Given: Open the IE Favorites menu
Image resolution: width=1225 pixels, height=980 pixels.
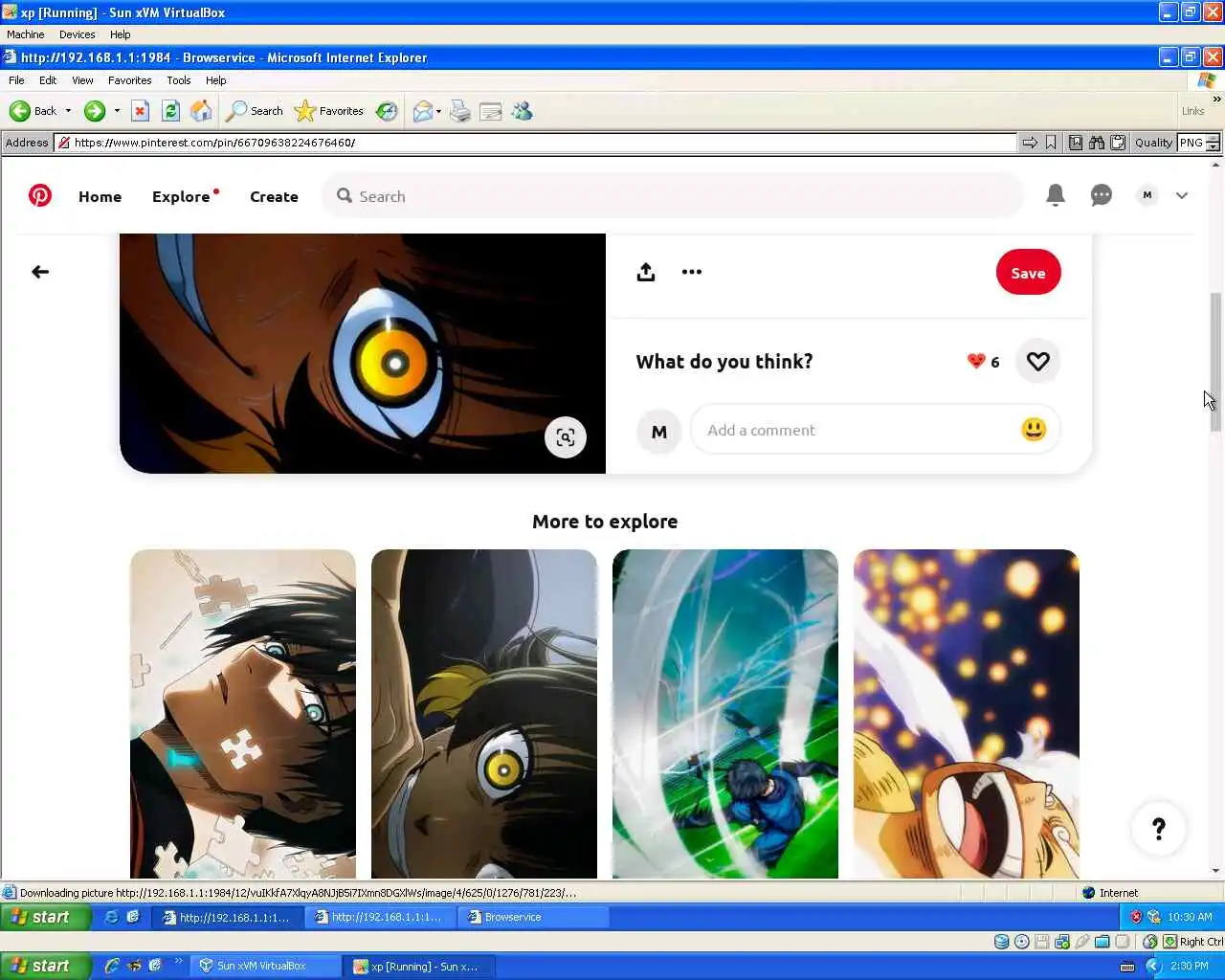Looking at the screenshot, I should pyautogui.click(x=129, y=80).
